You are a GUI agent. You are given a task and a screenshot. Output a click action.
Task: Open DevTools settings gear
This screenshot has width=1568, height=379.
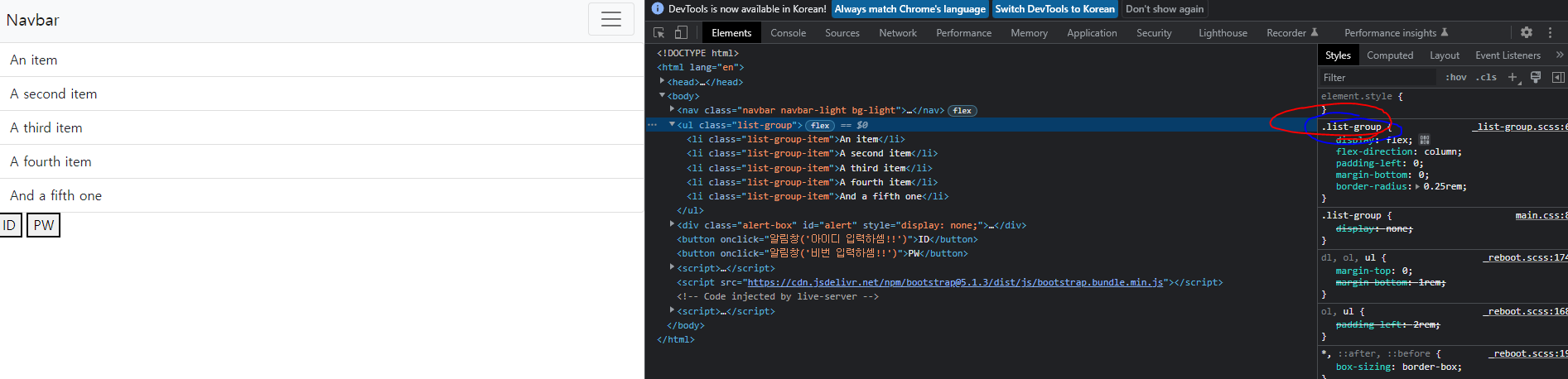[x=1527, y=32]
